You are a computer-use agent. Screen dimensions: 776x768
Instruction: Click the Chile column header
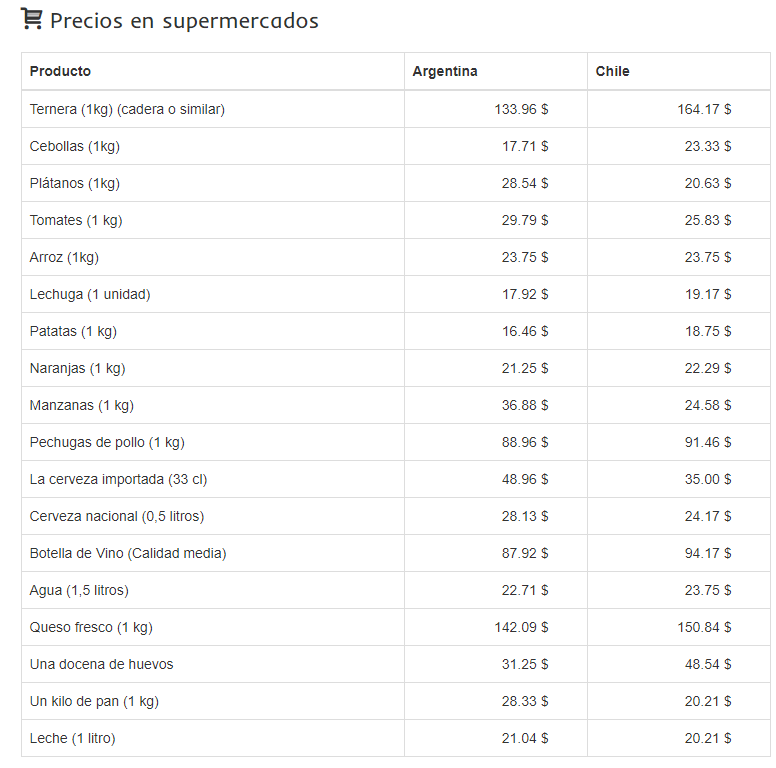(612, 71)
